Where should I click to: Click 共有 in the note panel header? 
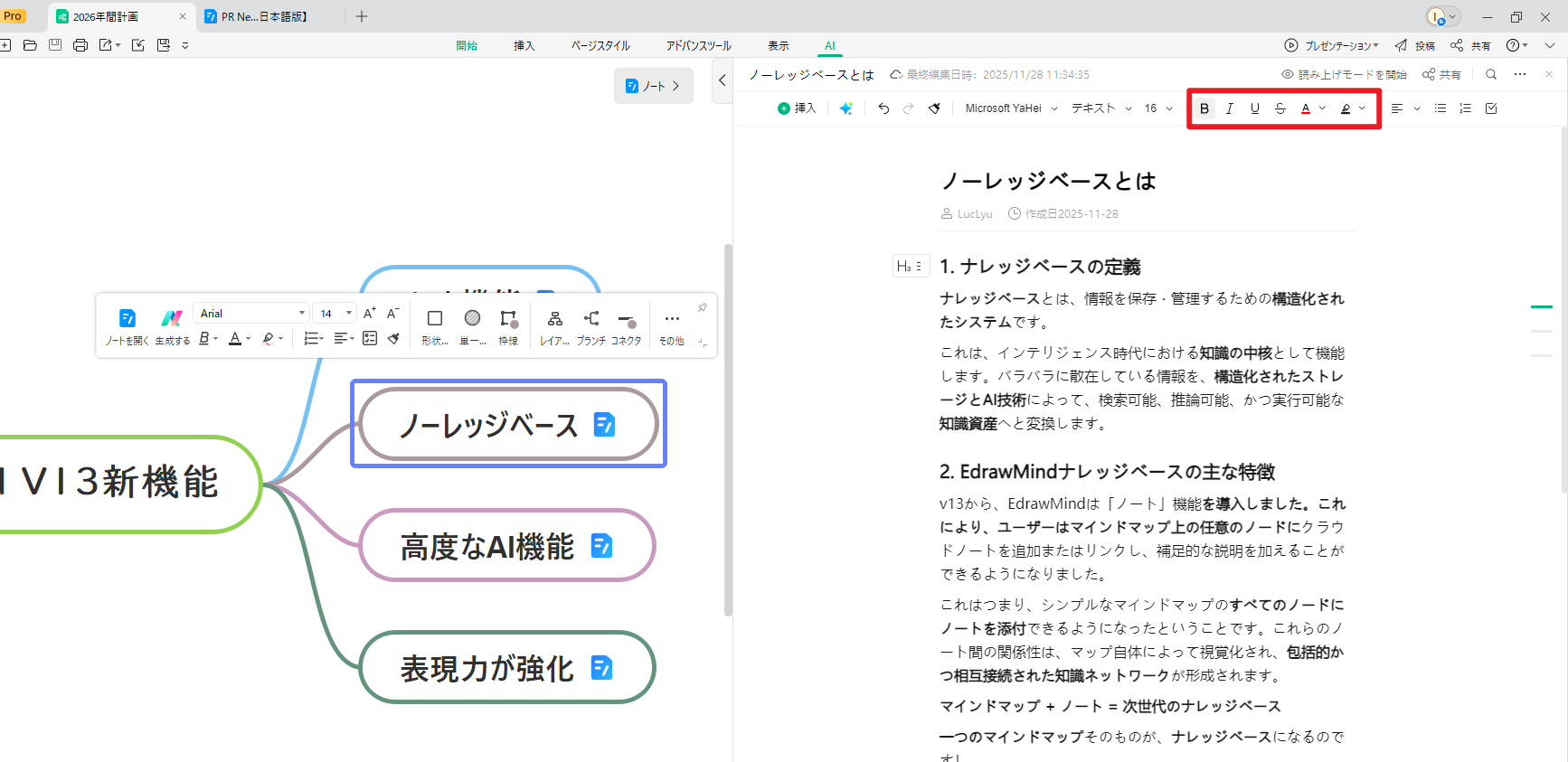point(1441,74)
